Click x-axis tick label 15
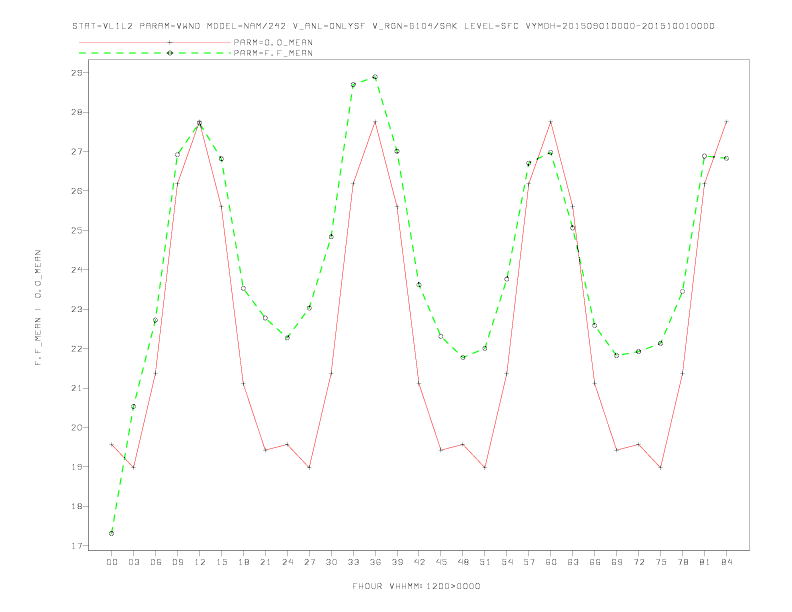The image size is (792, 612). (221, 562)
